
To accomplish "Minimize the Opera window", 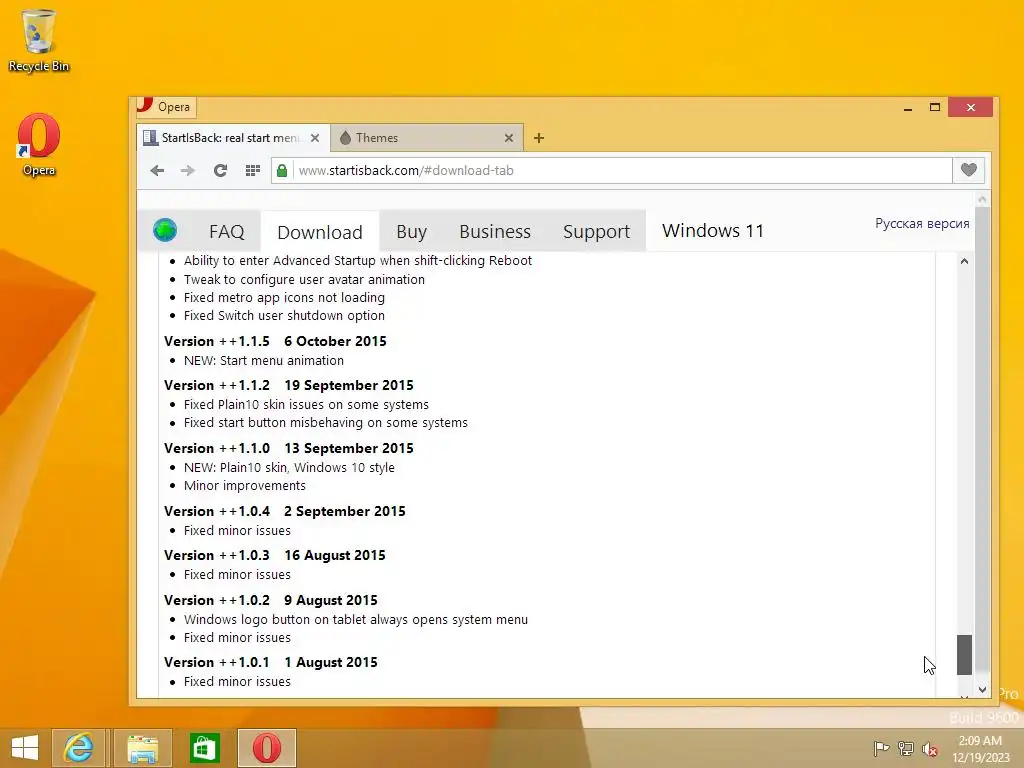I will (x=908, y=108).
